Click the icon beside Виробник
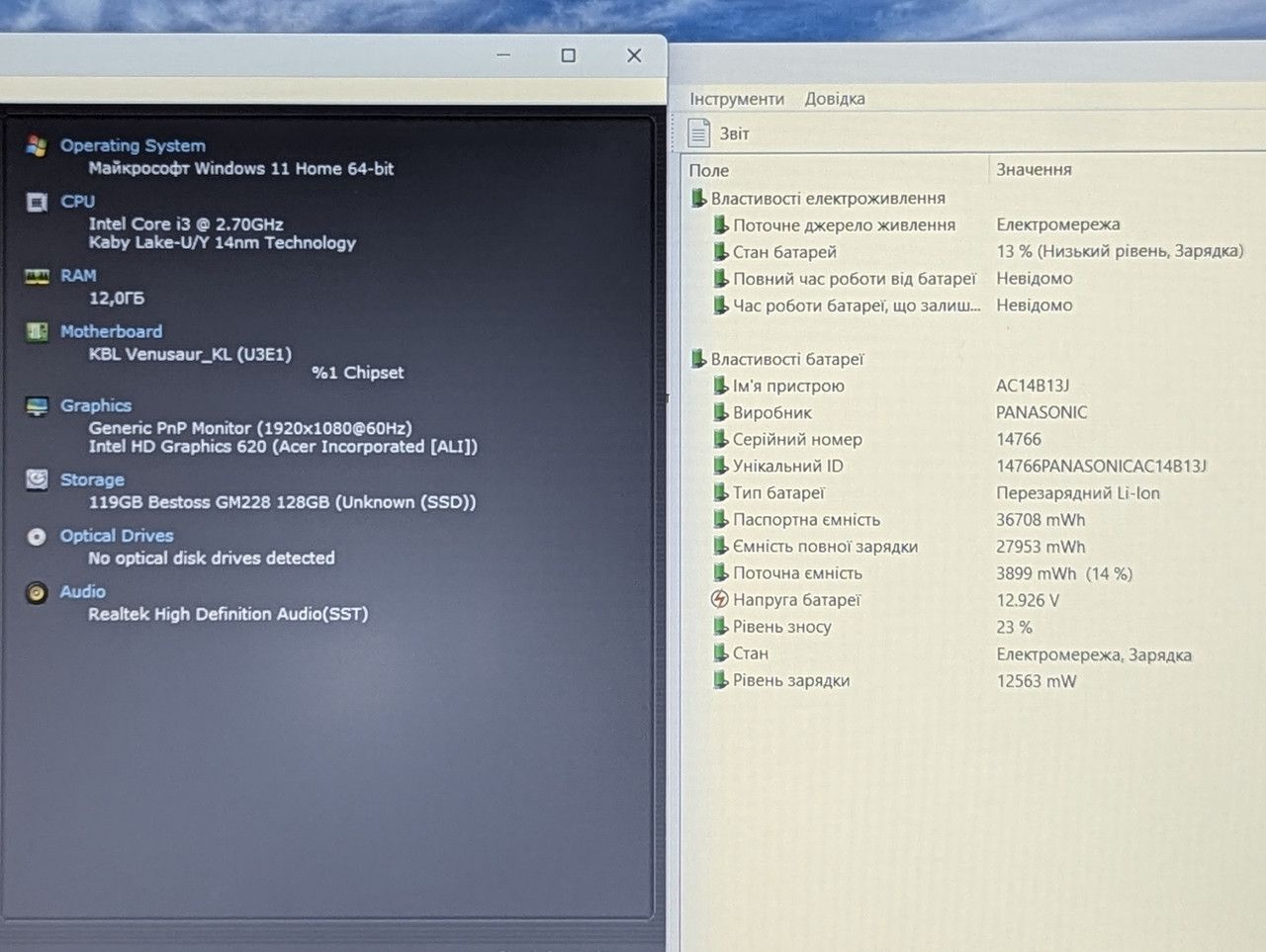 click(x=721, y=412)
